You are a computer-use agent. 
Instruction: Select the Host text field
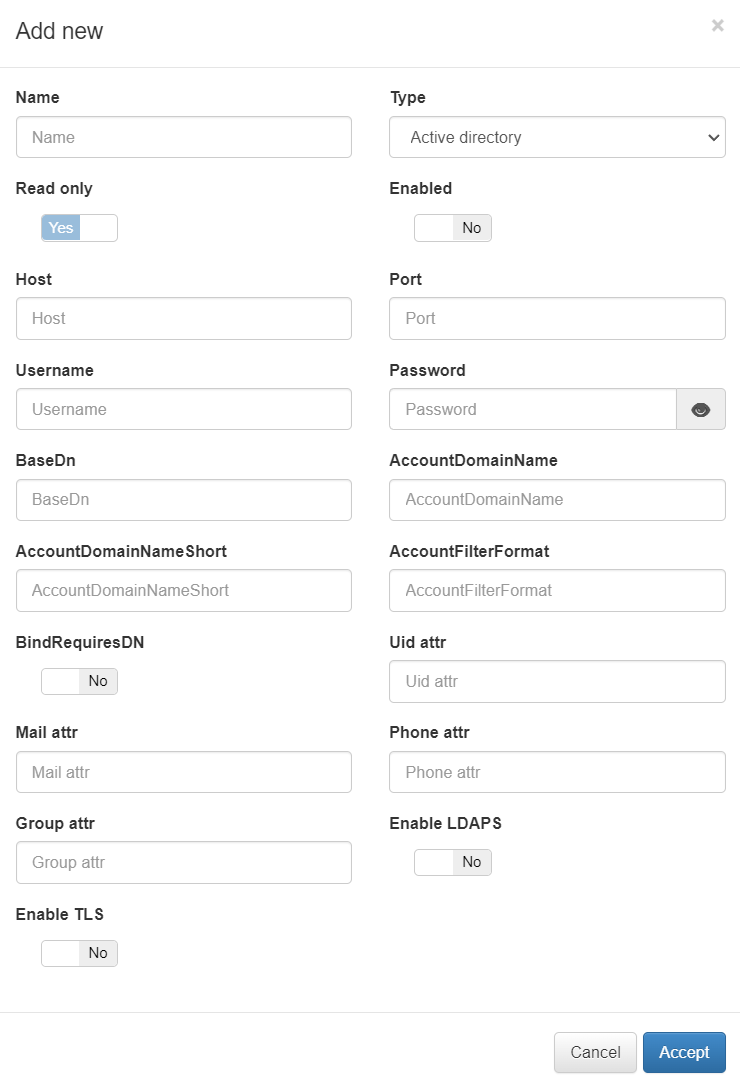pos(184,318)
